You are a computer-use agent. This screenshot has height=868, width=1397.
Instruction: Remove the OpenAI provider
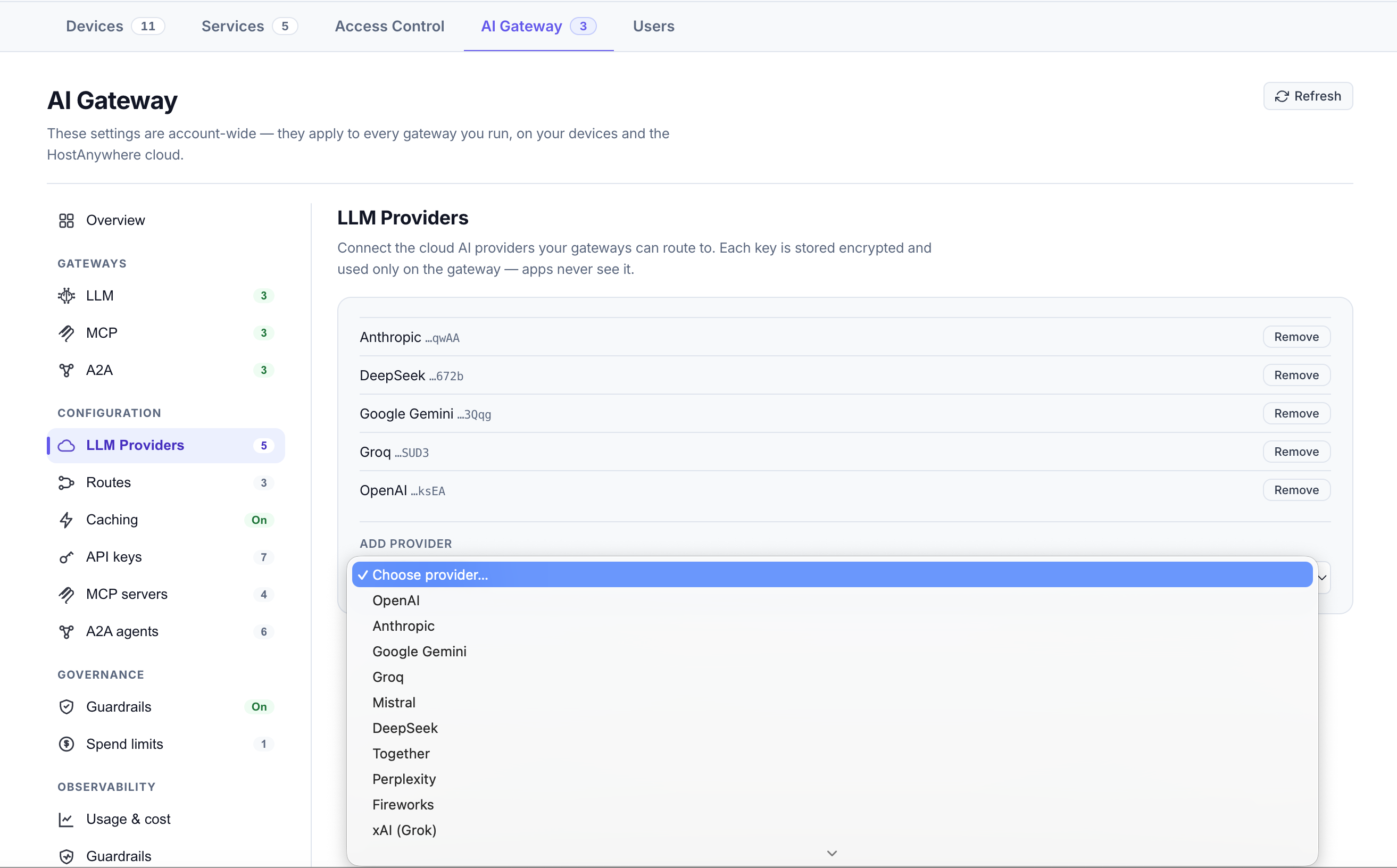coord(1296,490)
